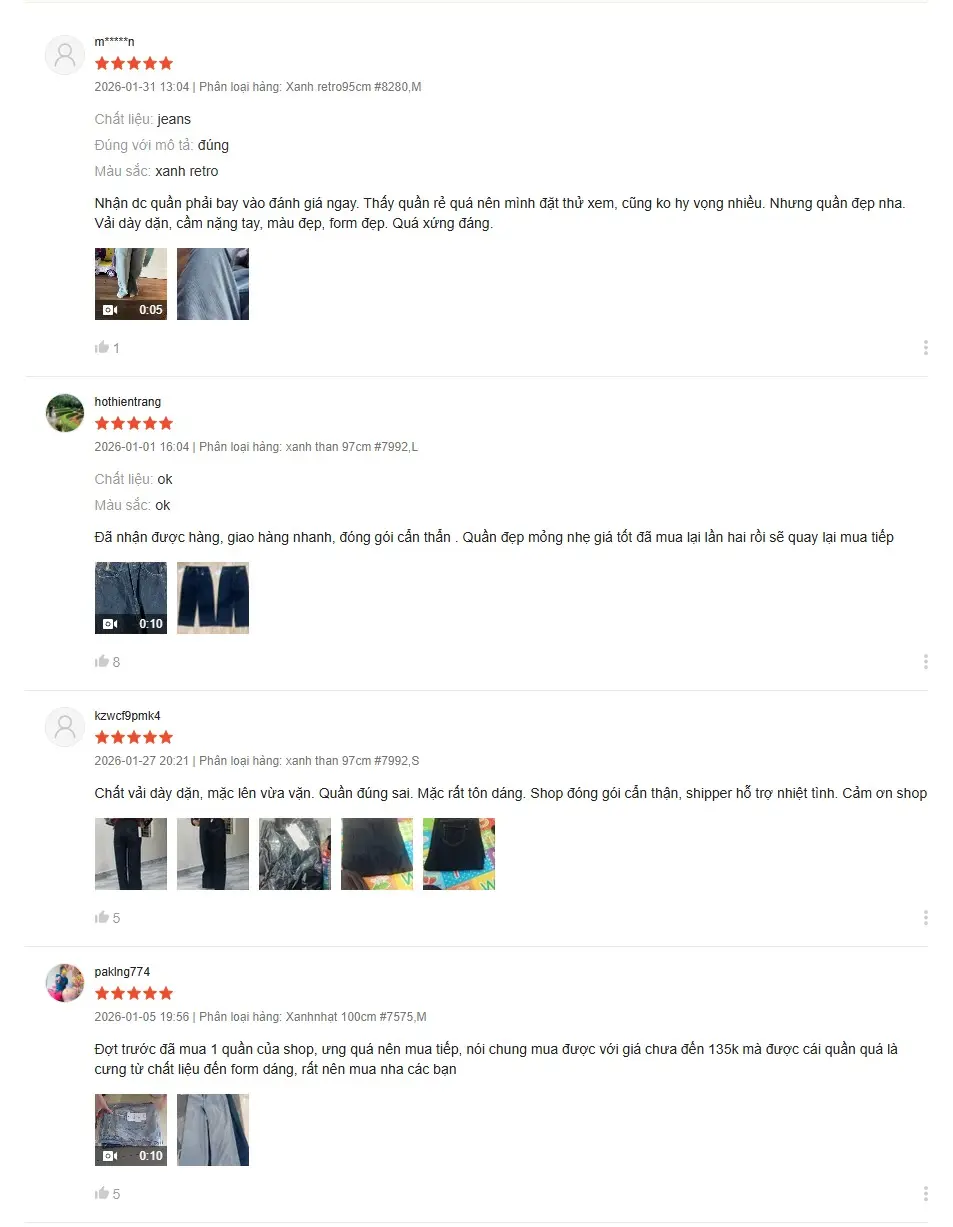Click thumbs-up on hothientrang's review
Viewport: 953px width, 1227px height.
101,662
